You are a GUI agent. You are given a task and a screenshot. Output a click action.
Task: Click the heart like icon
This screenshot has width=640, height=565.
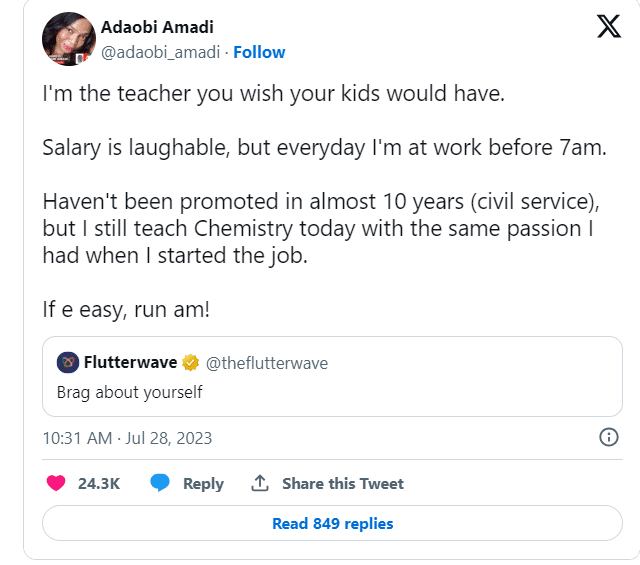56,483
